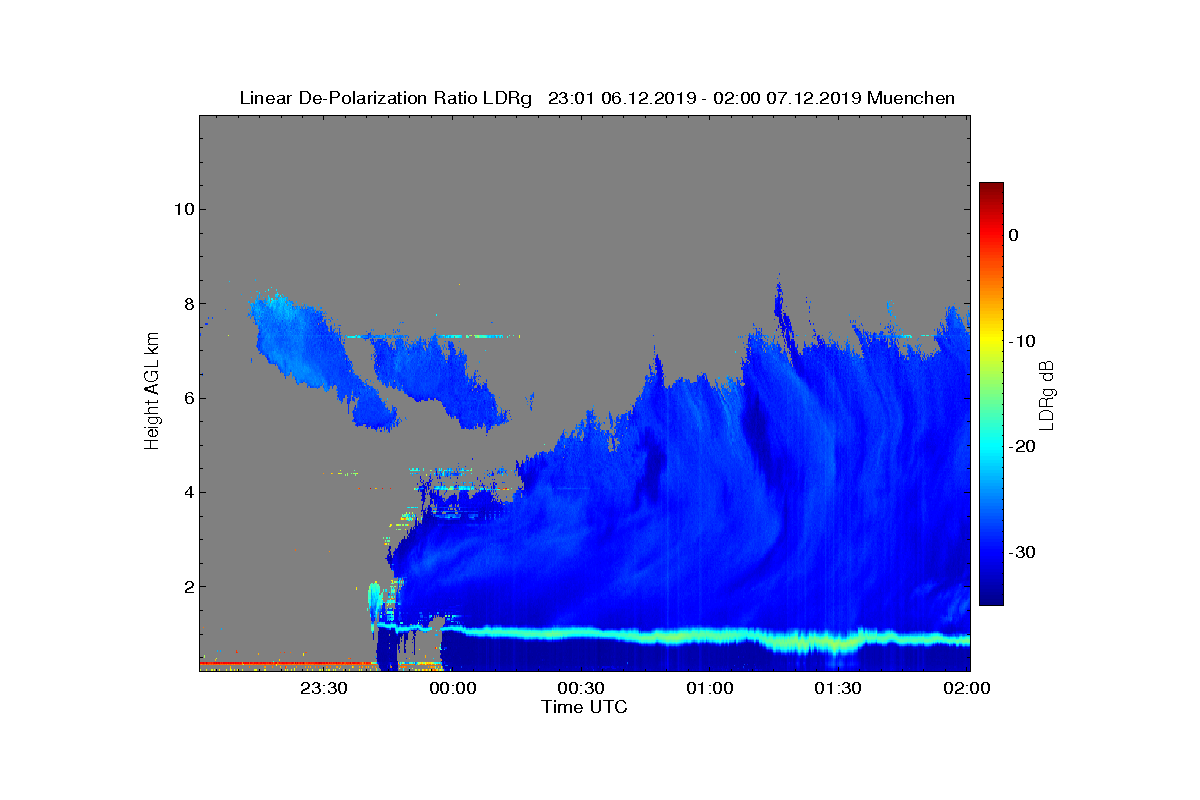Image resolution: width=1200 pixels, height=800 pixels.
Task: Click the plot title "Linear De-Polarization Ratio LDRg"
Action: [386, 98]
